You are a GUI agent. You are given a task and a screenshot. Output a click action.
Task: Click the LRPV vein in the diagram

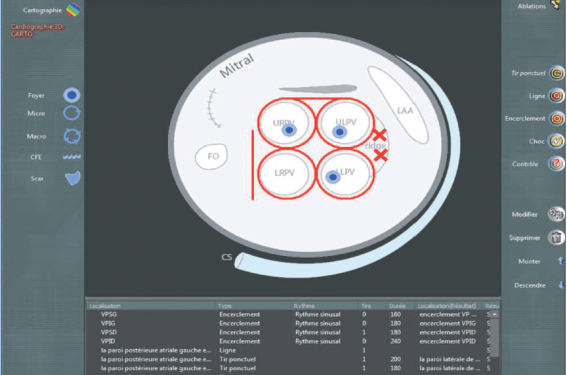(x=284, y=173)
